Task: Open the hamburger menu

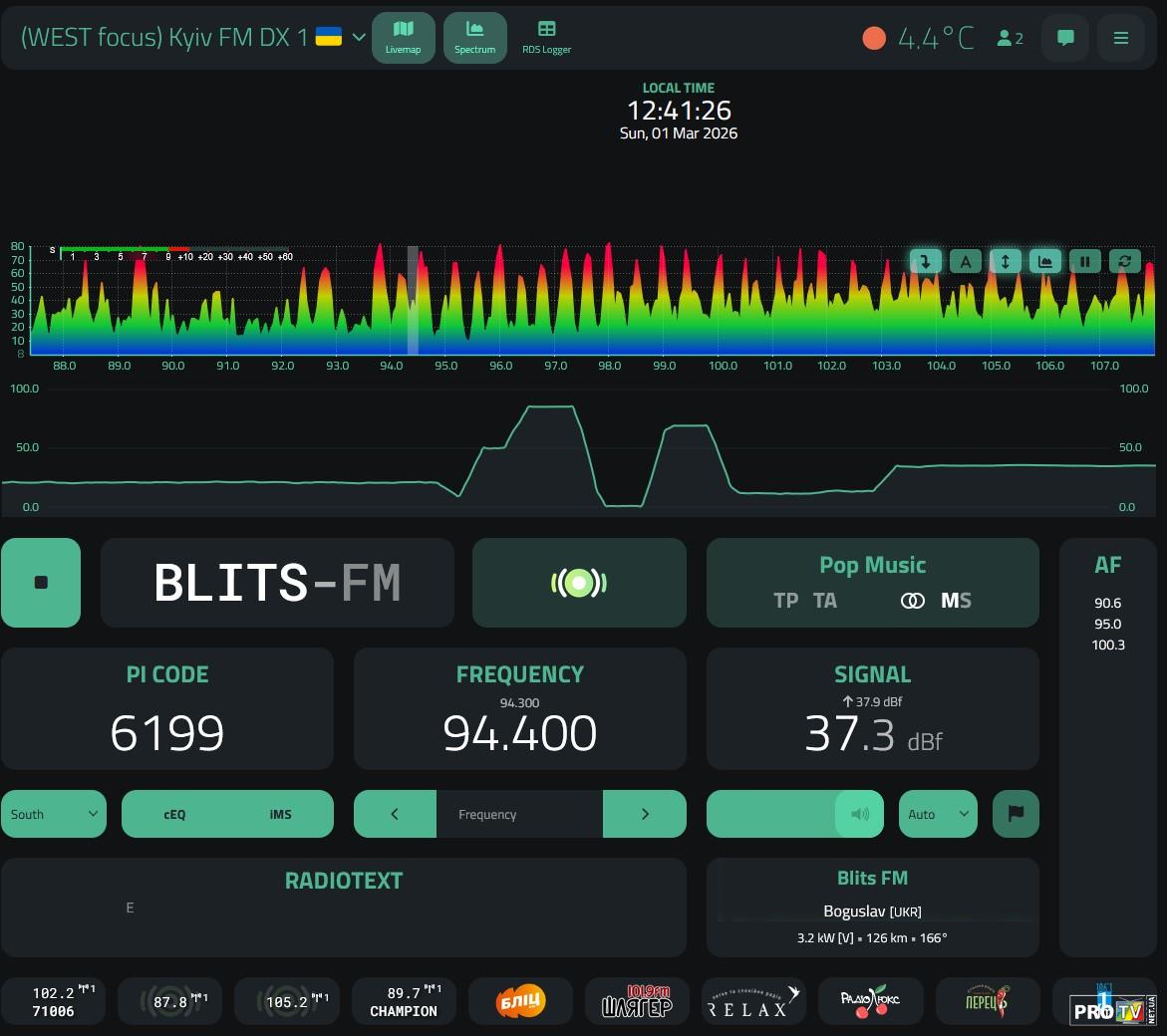Action: [x=1120, y=38]
